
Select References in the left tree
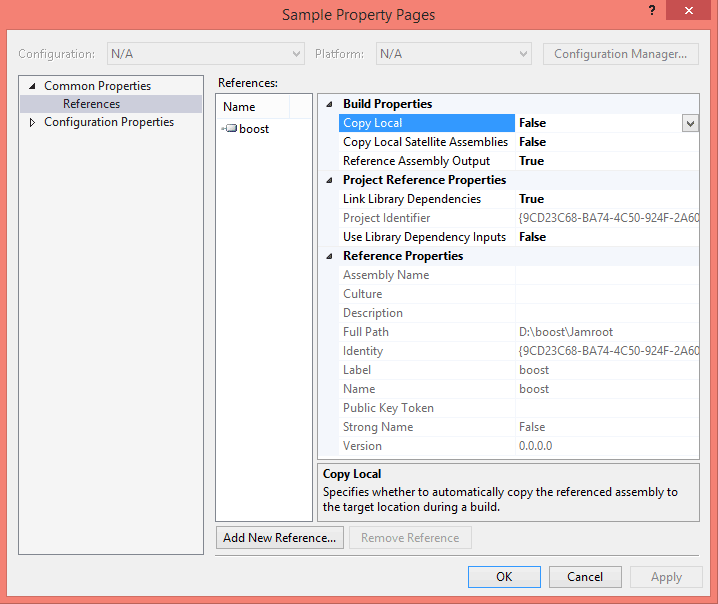pos(91,104)
